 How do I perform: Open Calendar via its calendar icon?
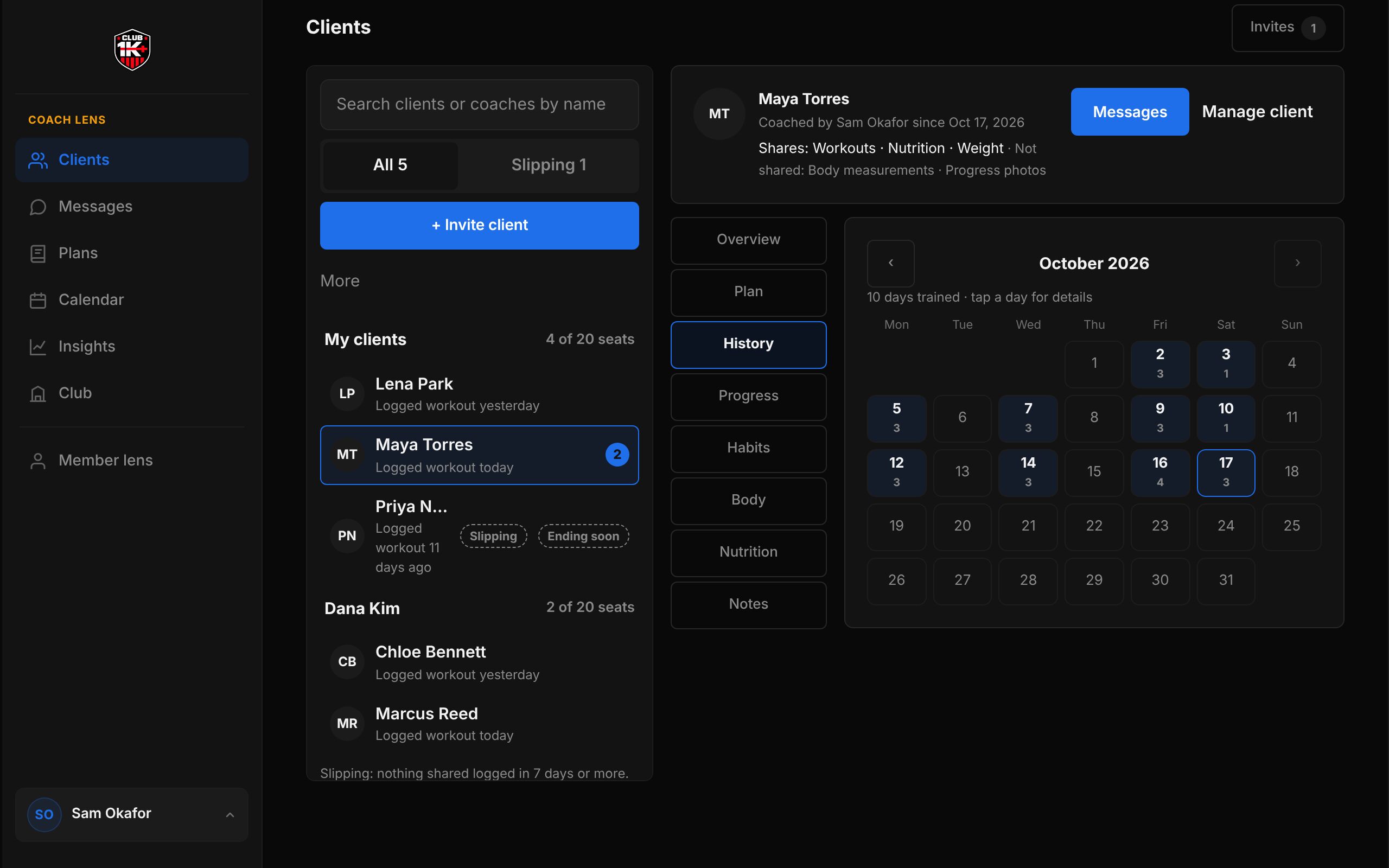click(38, 299)
